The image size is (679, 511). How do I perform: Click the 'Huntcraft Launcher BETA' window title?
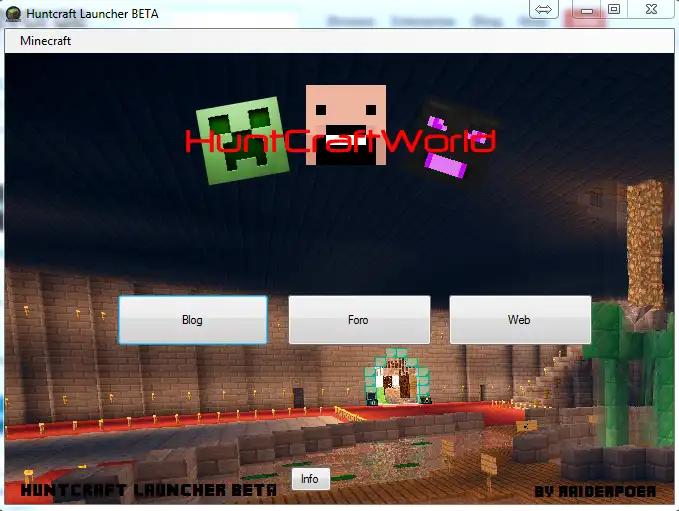click(x=92, y=14)
